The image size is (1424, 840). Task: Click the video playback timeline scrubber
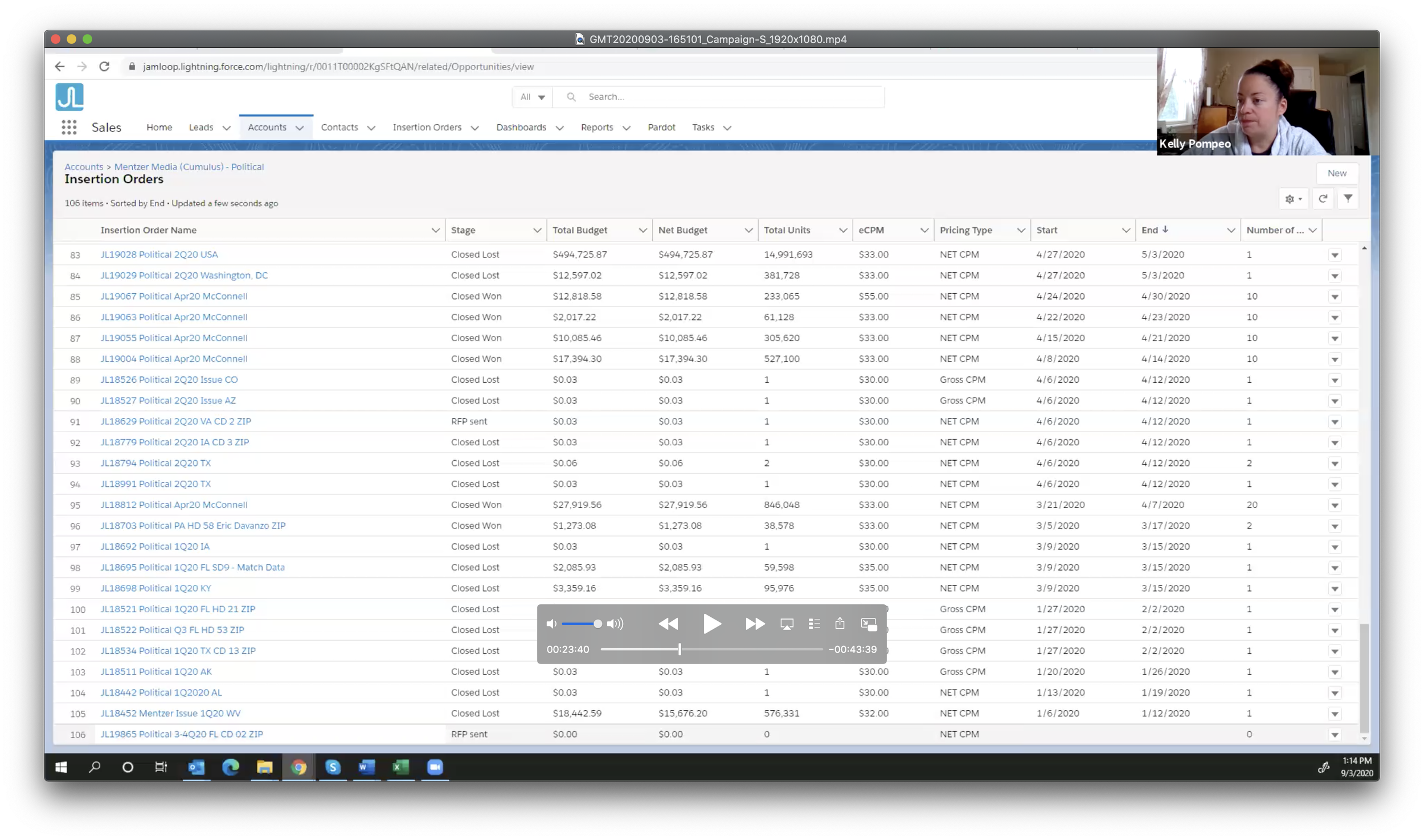tap(680, 649)
